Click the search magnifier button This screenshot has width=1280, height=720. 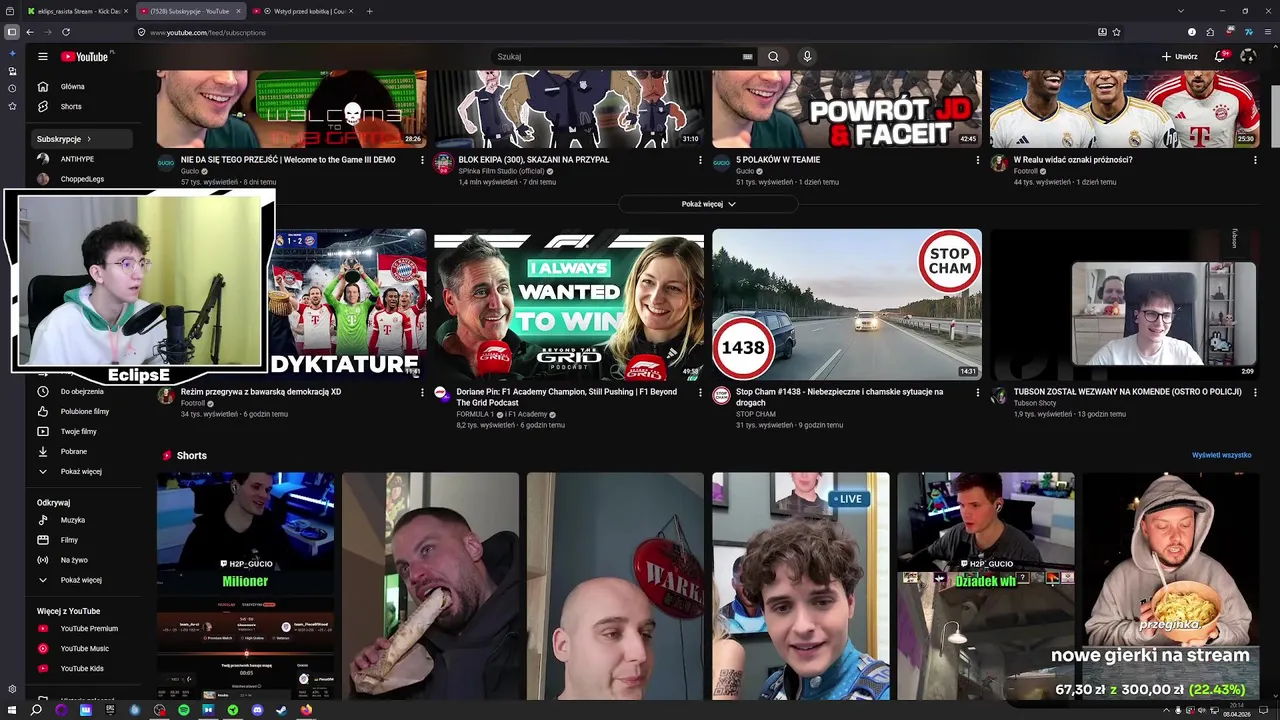pyautogui.click(x=773, y=57)
